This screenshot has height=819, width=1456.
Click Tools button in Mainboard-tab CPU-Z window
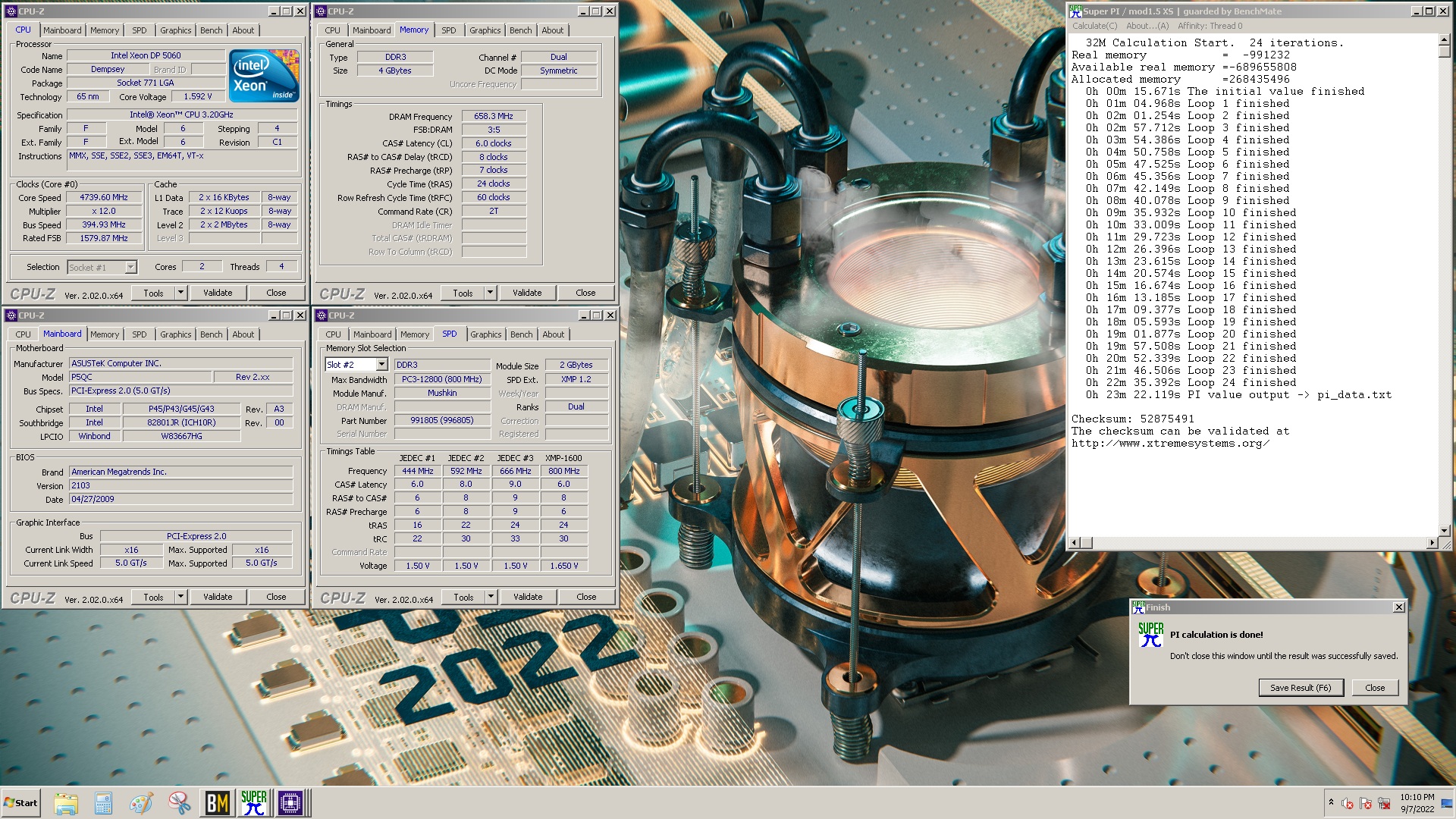(153, 597)
